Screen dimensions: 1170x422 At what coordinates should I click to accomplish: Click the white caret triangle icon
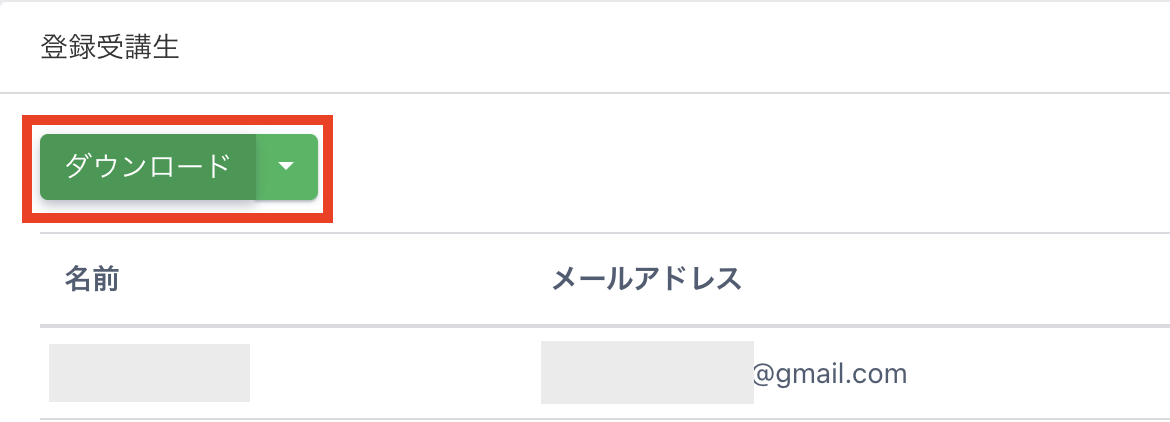(287, 166)
